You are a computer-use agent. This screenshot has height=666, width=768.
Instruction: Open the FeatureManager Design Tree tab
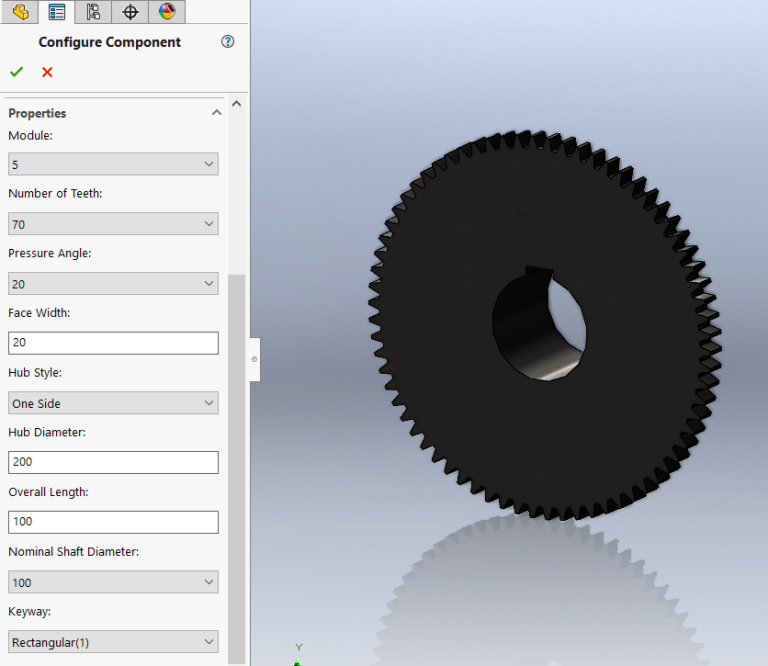[20, 12]
